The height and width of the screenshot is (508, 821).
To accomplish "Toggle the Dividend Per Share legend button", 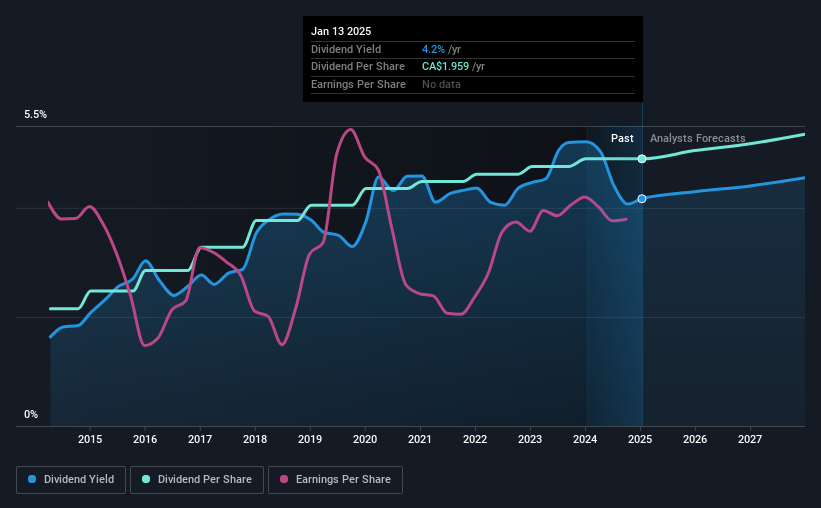I will coord(197,480).
